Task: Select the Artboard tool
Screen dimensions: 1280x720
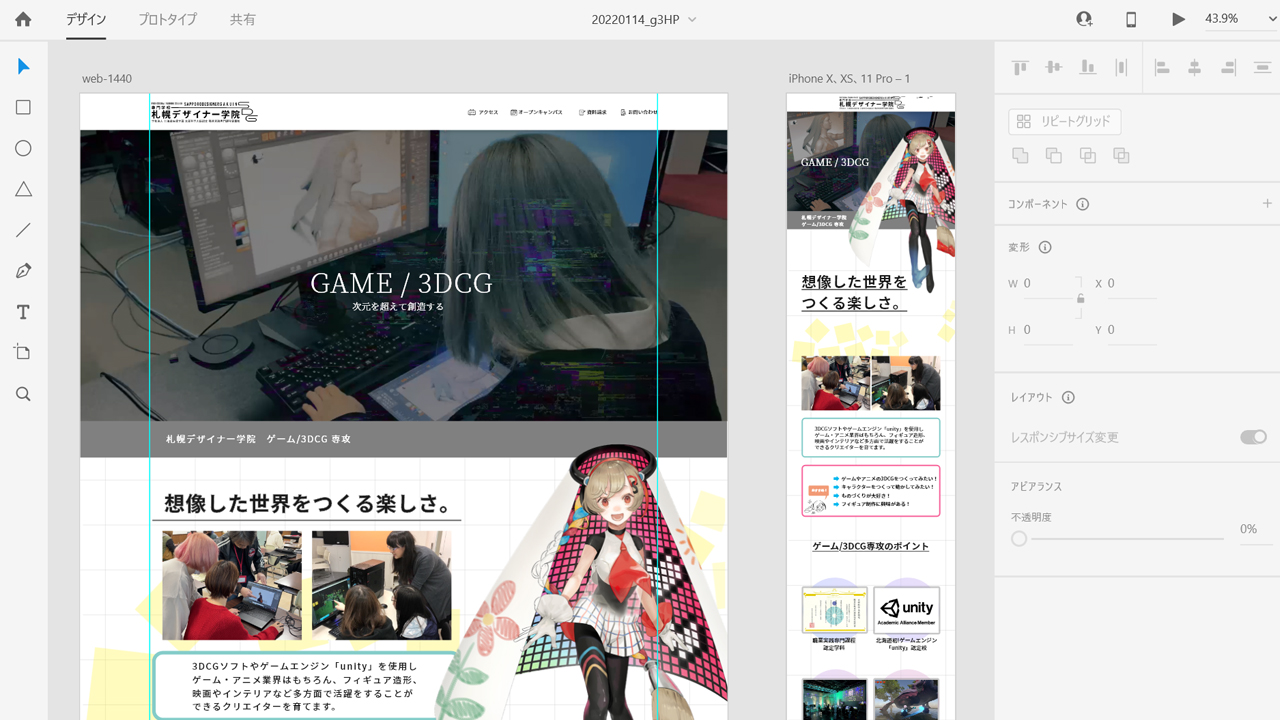Action: click(x=23, y=353)
